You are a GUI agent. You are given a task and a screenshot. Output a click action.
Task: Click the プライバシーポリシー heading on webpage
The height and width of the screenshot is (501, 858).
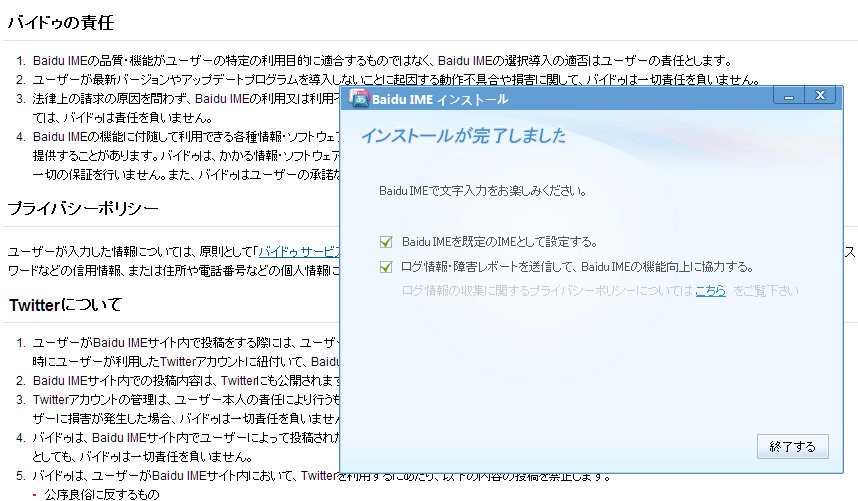point(83,208)
